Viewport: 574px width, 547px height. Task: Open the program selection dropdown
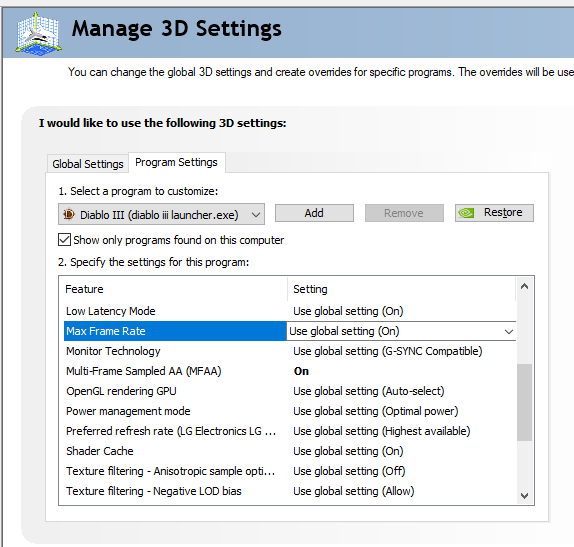click(x=161, y=214)
